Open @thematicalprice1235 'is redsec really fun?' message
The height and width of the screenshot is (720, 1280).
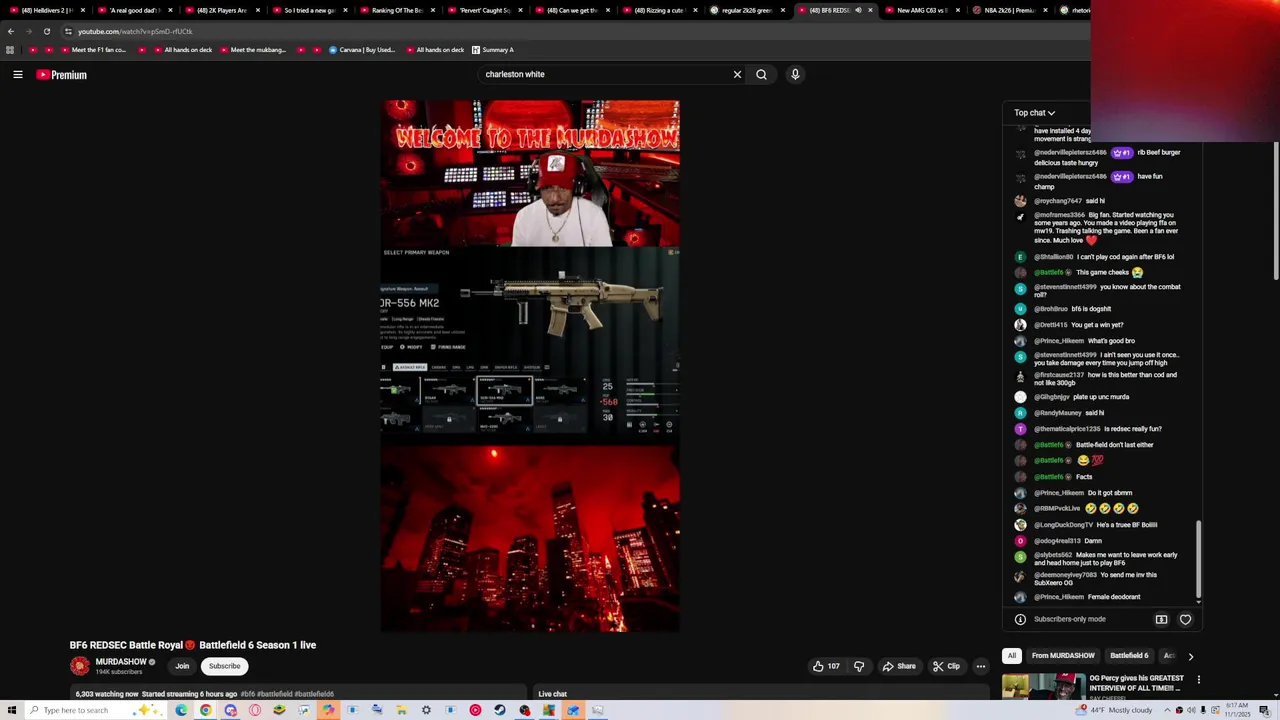(x=1097, y=429)
